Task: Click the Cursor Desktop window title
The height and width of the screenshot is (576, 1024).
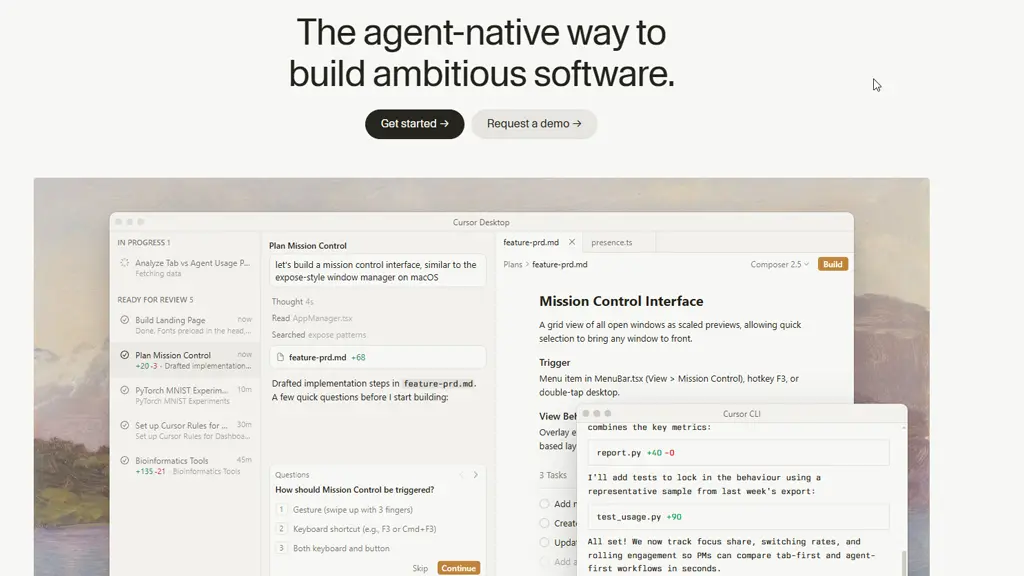Action: point(481,222)
